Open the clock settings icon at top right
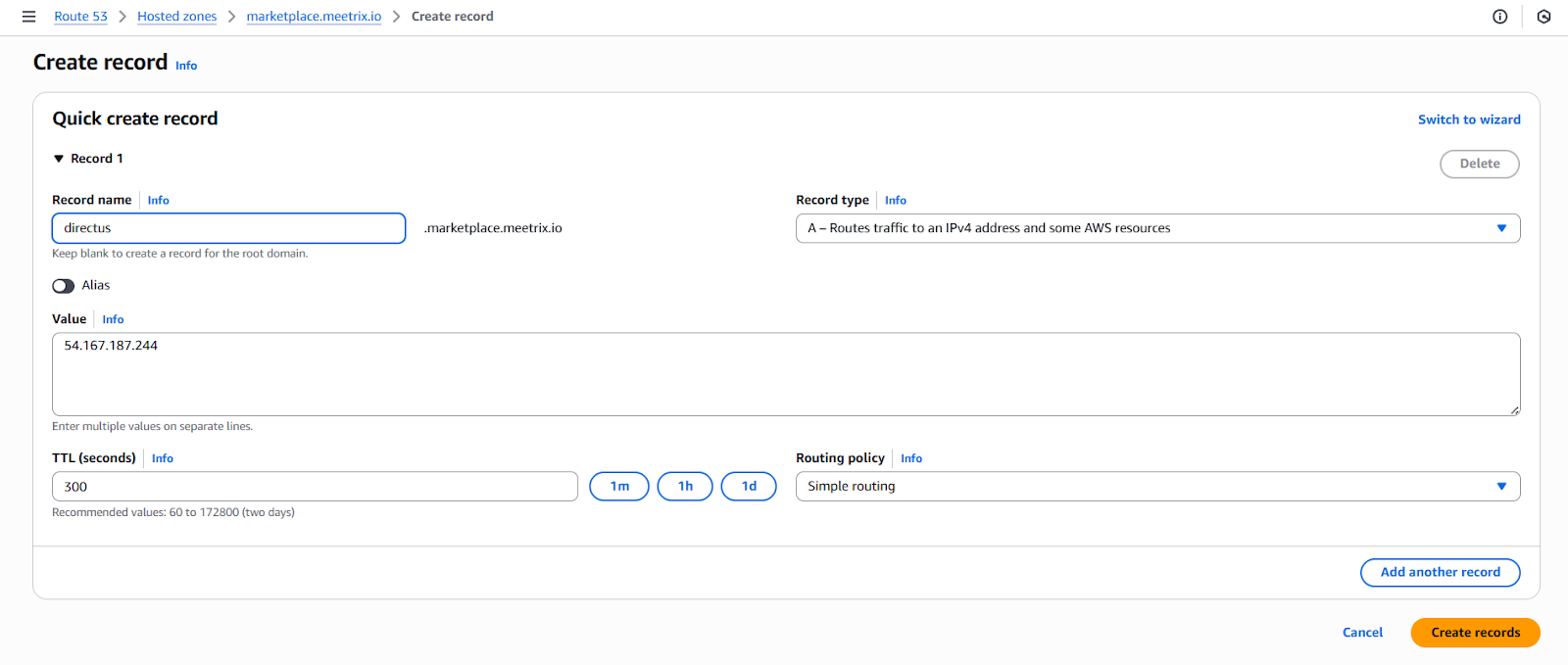Viewport: 1568px width, 665px height. point(1543,17)
